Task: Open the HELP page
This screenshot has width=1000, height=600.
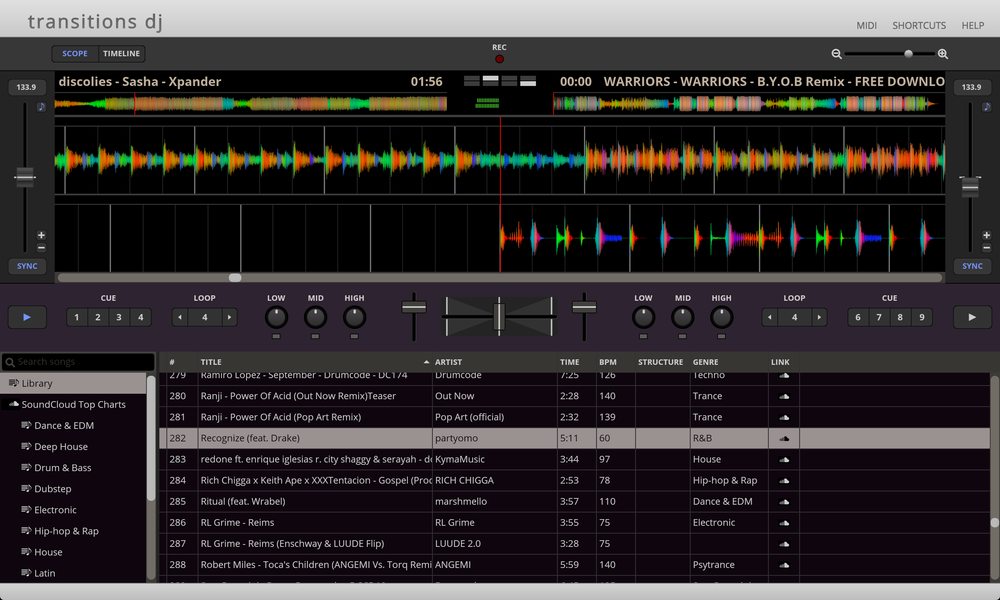Action: 972,25
